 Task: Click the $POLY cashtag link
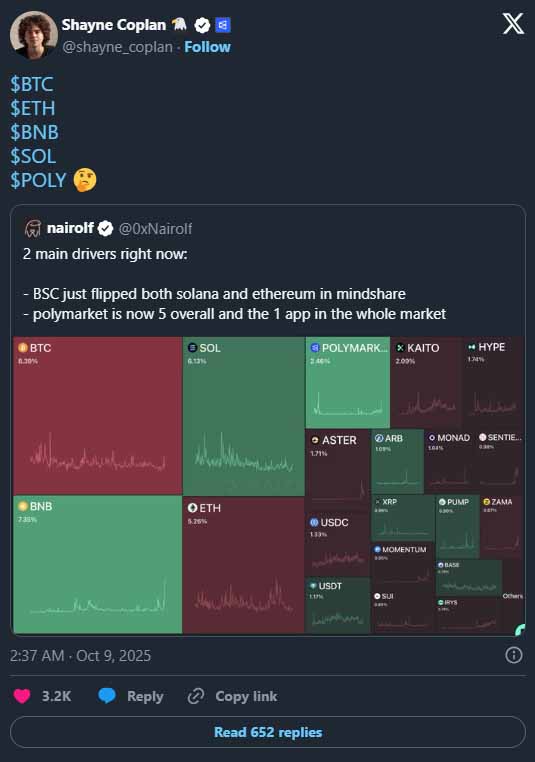pos(38,180)
